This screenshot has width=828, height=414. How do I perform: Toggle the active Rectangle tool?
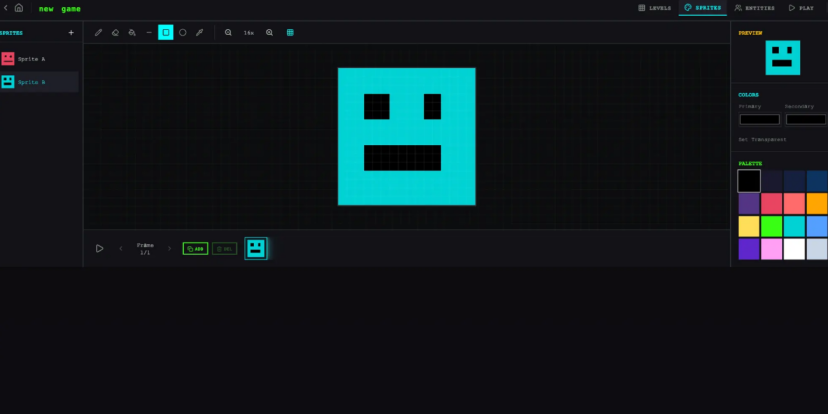[x=166, y=32]
